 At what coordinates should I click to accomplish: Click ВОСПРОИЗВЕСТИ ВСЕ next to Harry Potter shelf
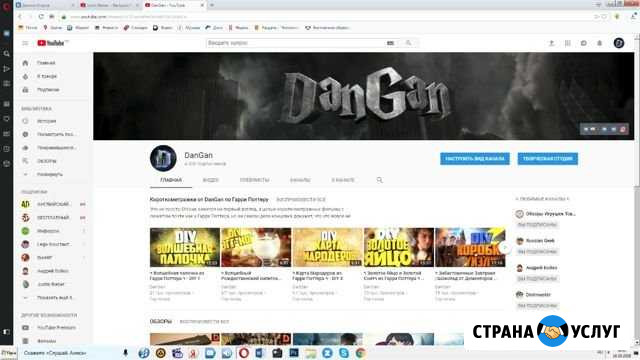click(x=301, y=200)
